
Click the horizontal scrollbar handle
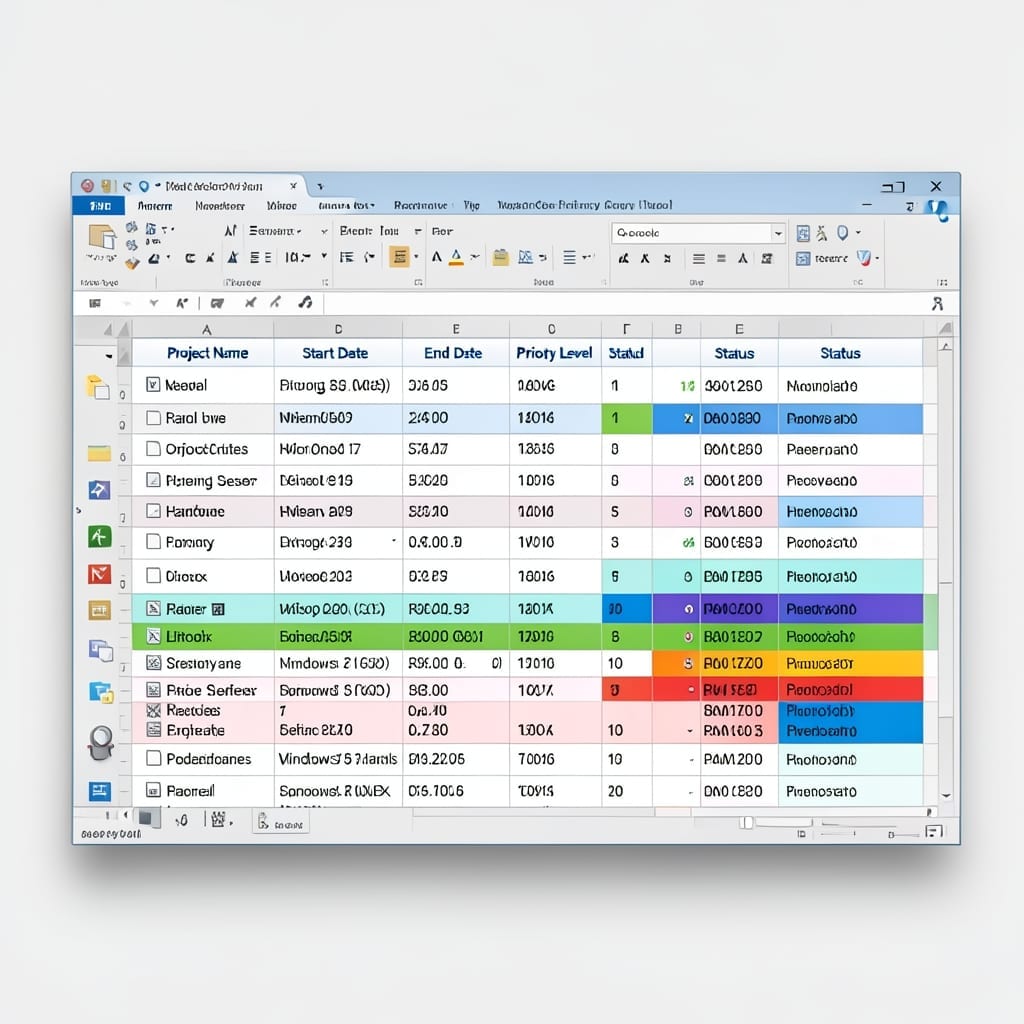[x=746, y=822]
